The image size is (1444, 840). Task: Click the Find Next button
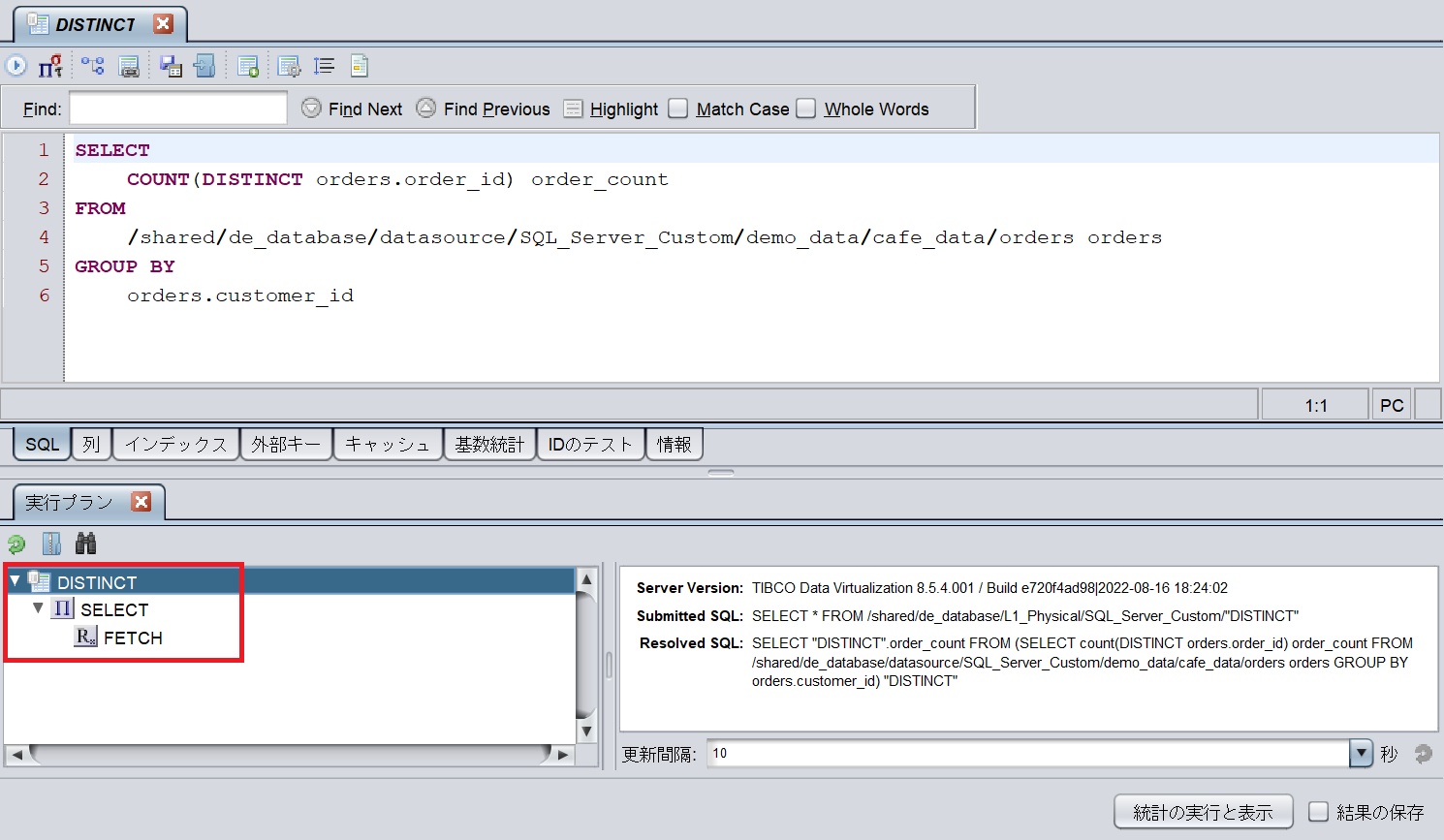352,109
